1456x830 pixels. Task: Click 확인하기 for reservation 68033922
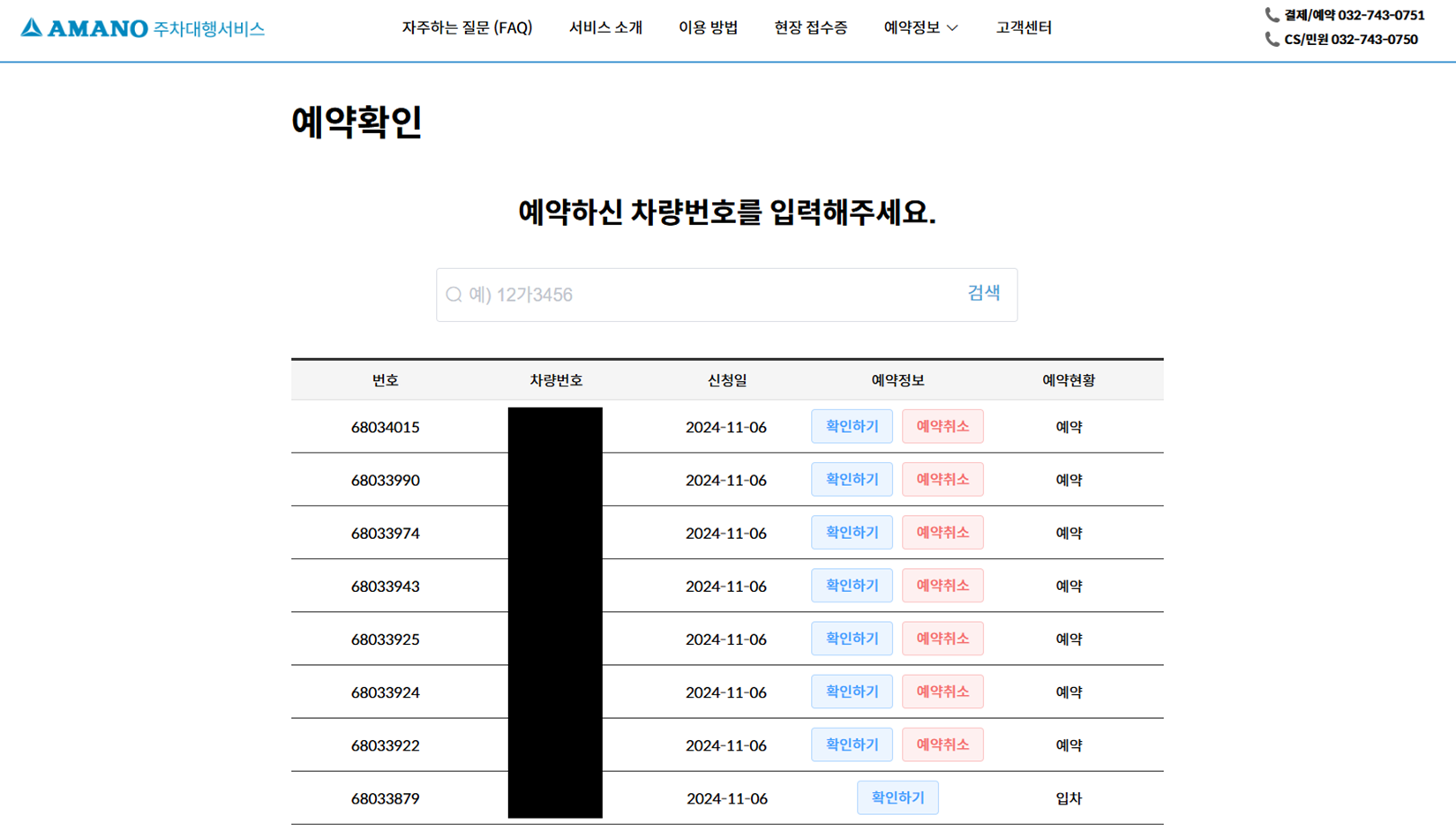(852, 744)
